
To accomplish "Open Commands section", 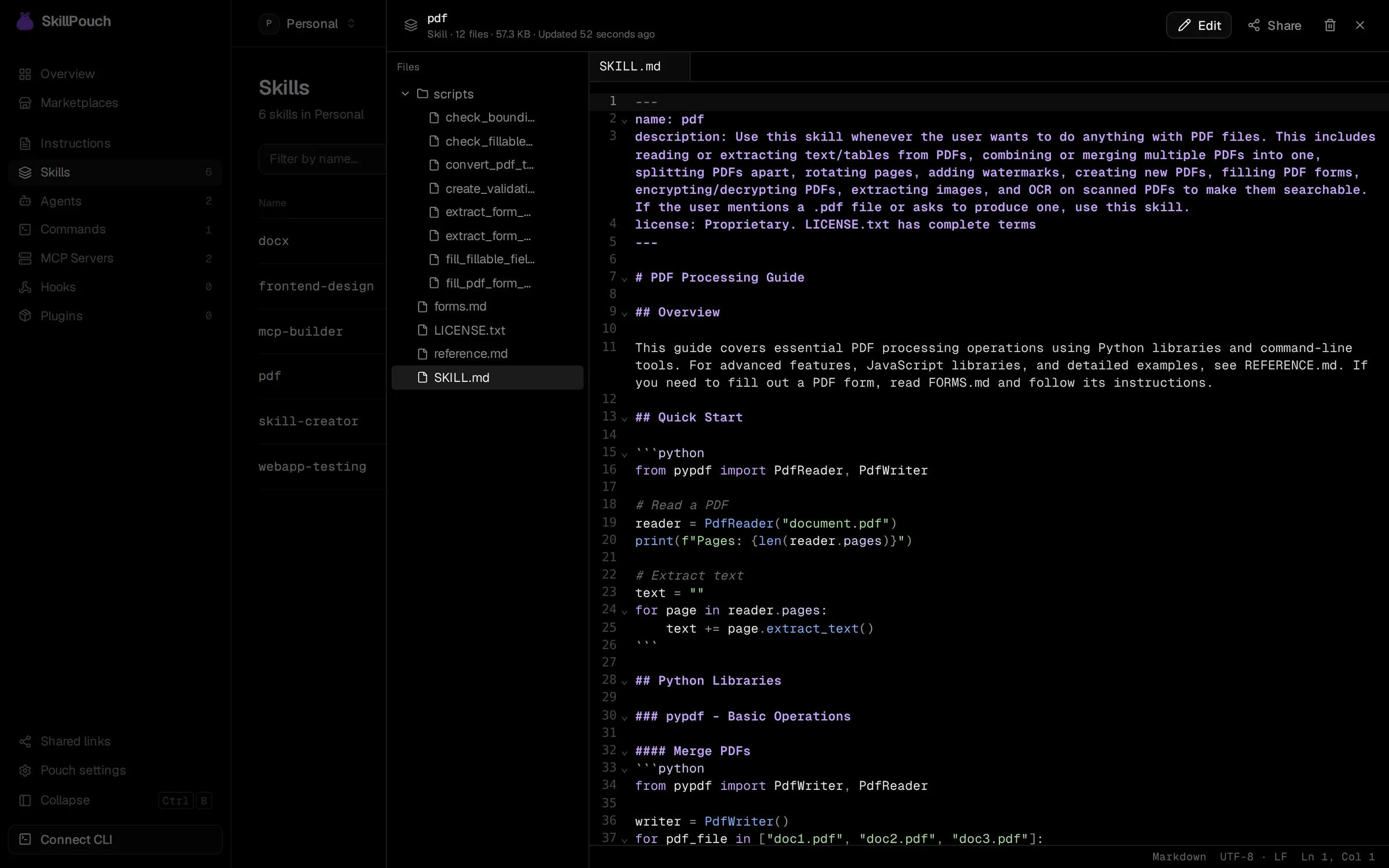I will coord(115,229).
